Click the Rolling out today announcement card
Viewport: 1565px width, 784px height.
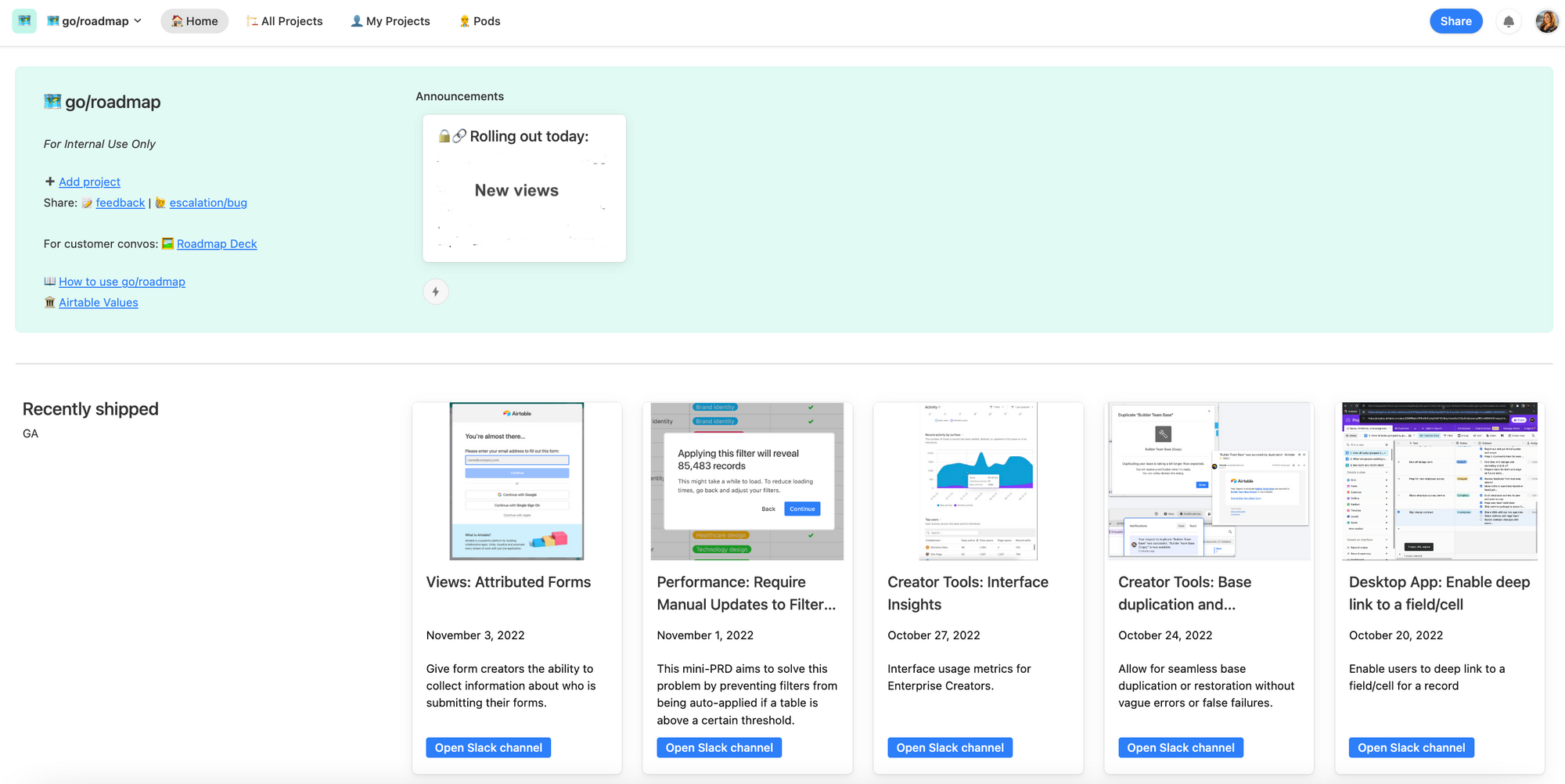click(524, 189)
